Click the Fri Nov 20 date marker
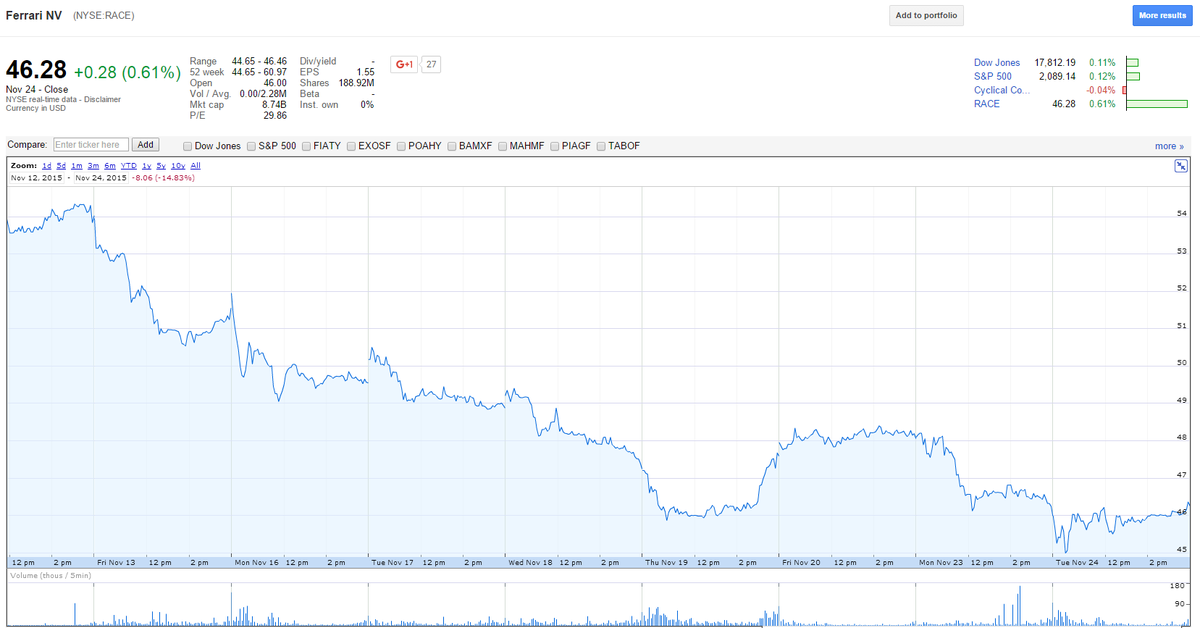The height and width of the screenshot is (628, 1200). coord(801,562)
